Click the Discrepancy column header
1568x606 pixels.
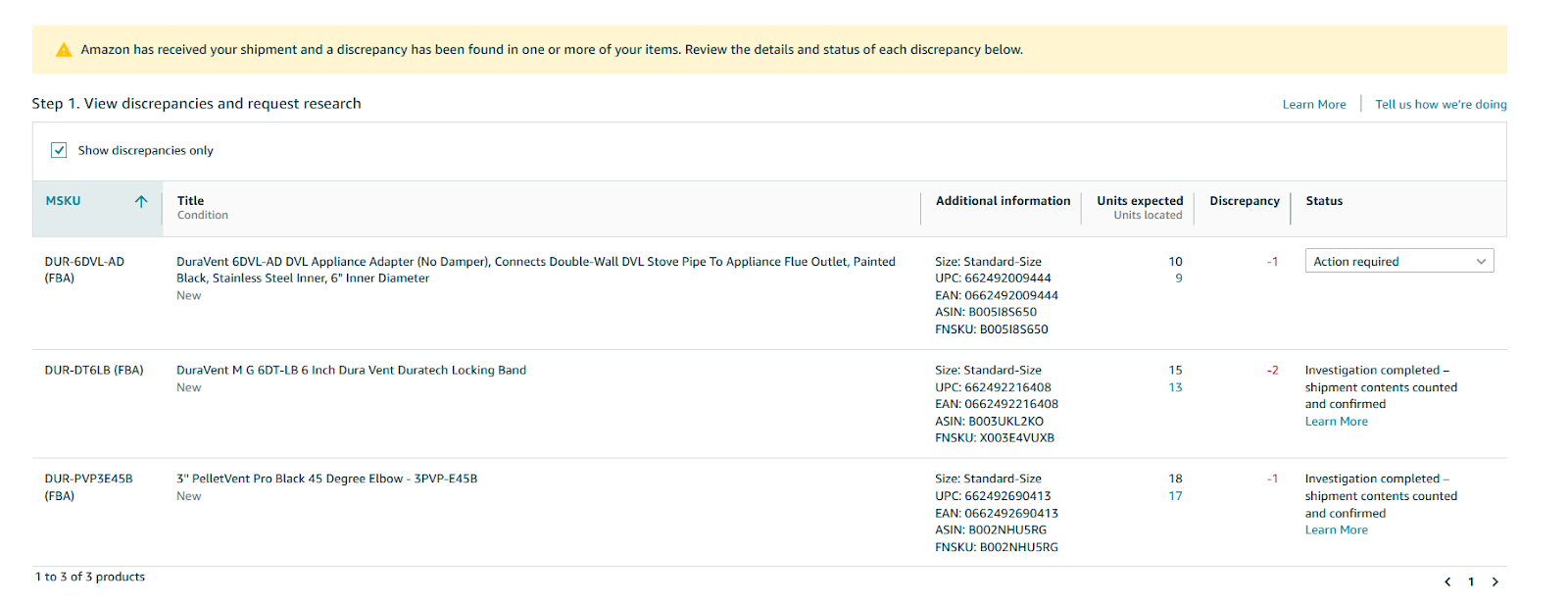[x=1244, y=201]
